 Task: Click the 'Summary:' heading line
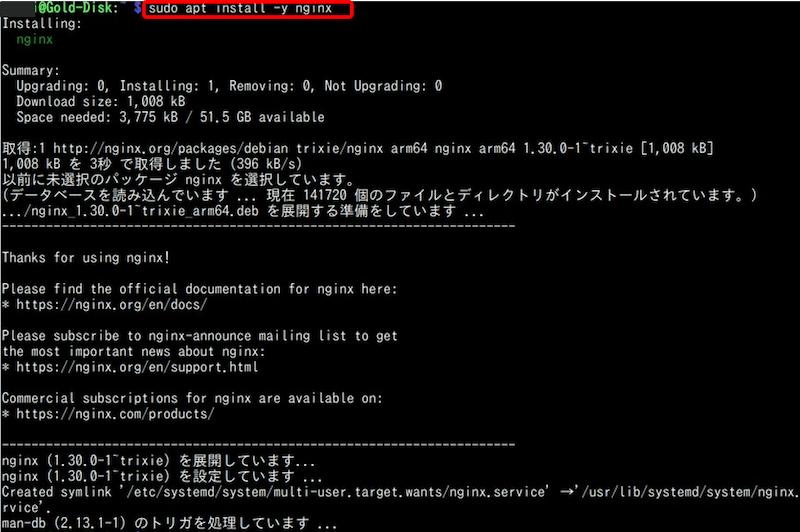click(x=31, y=70)
